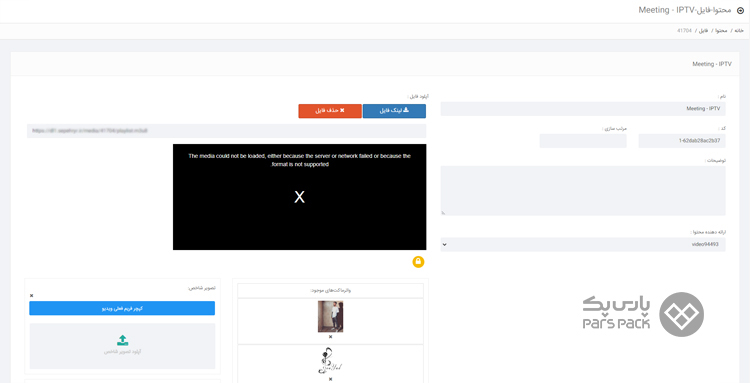Click inside the توضیحات text area
This screenshot has width=750, height=383.
click(x=583, y=190)
